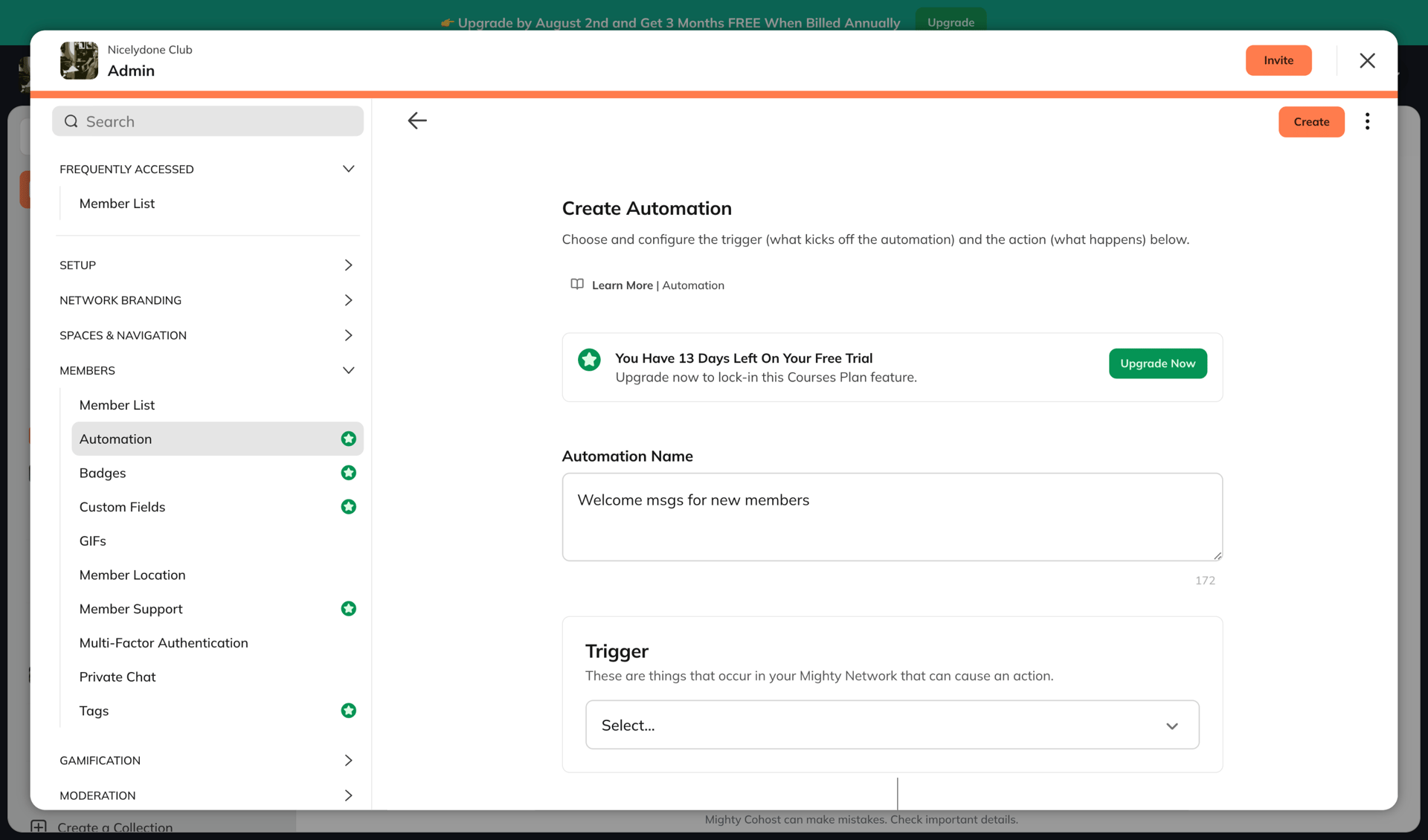Click the Nicelydone Club avatar image
The height and width of the screenshot is (840, 1428).
(x=79, y=60)
